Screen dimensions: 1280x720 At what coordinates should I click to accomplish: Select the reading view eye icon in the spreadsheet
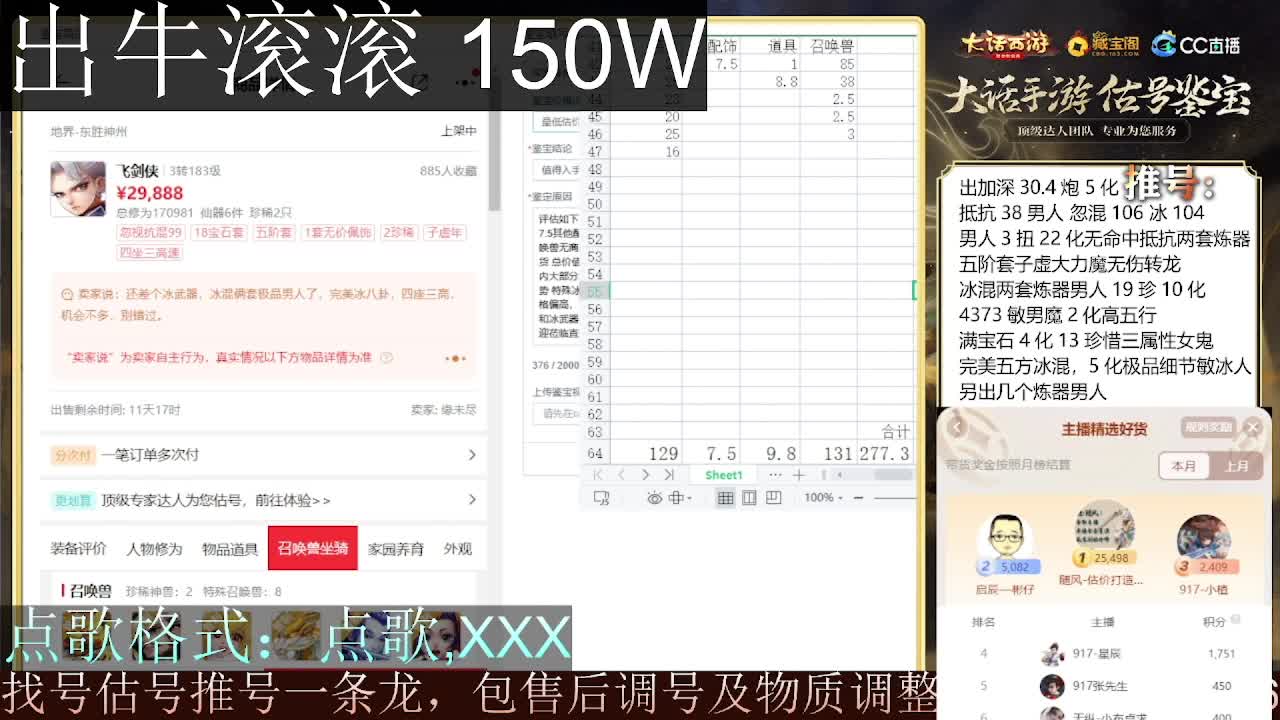pyautogui.click(x=654, y=498)
